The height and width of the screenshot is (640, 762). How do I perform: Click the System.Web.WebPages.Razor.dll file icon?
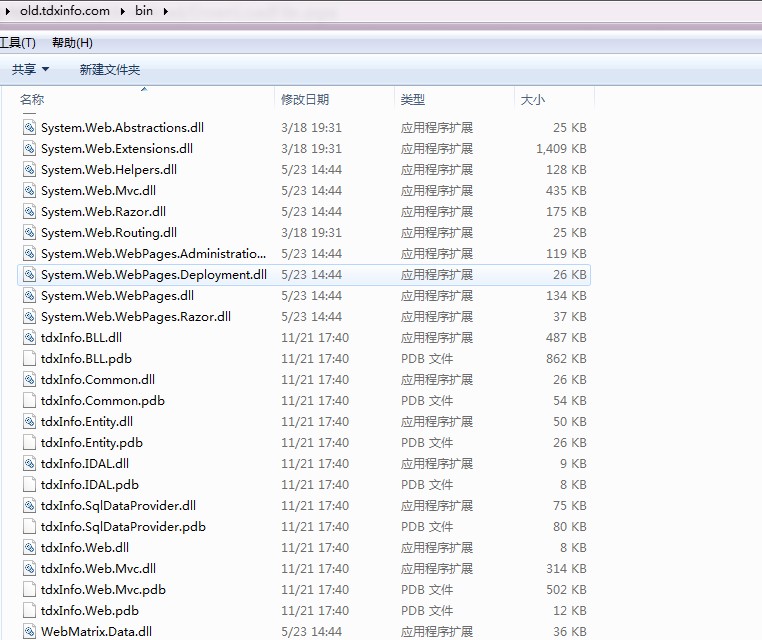coord(30,316)
